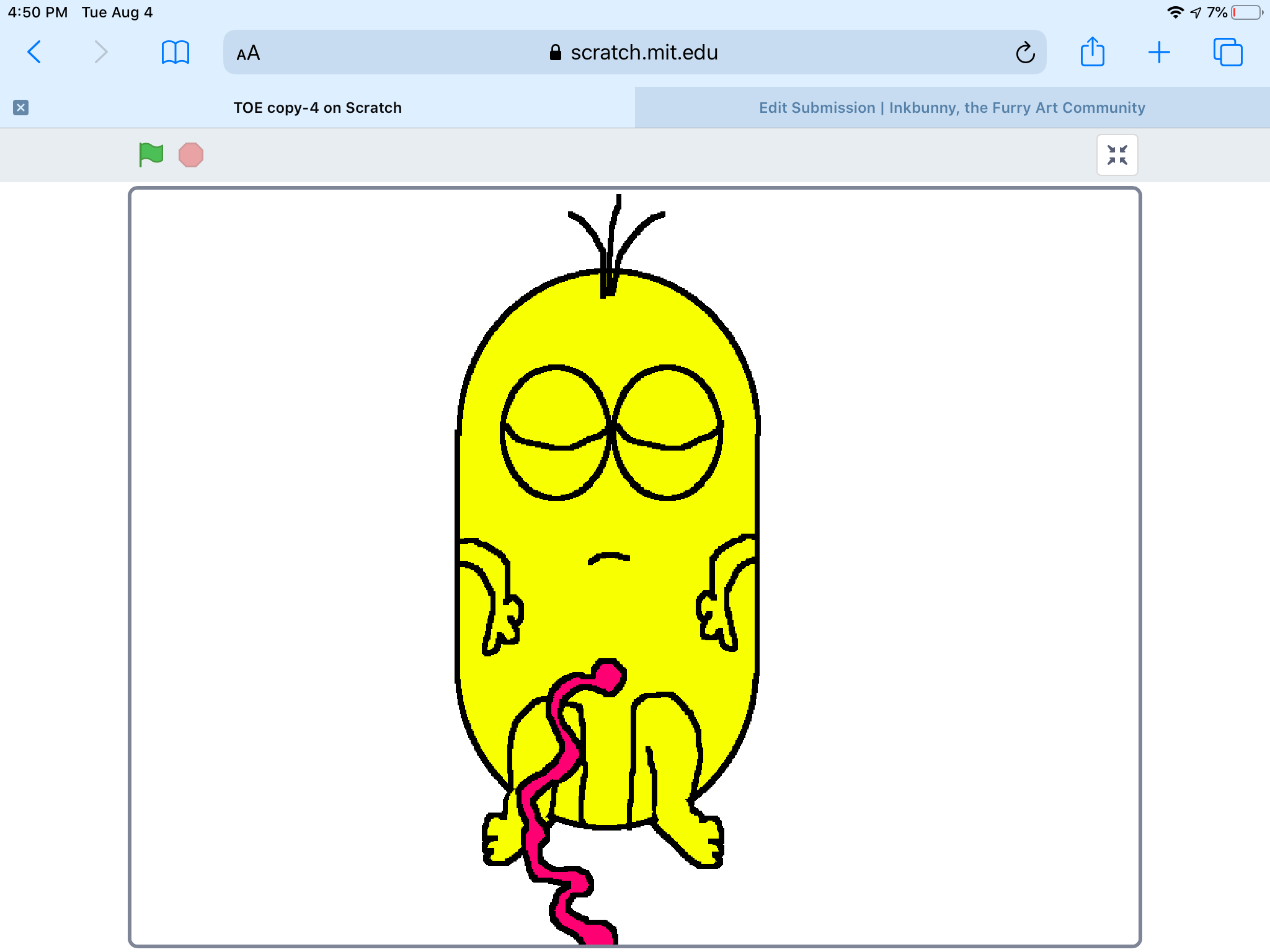This screenshot has width=1270, height=952.
Task: Select the TOE copy-4 on Scratch tab
Action: click(317, 108)
